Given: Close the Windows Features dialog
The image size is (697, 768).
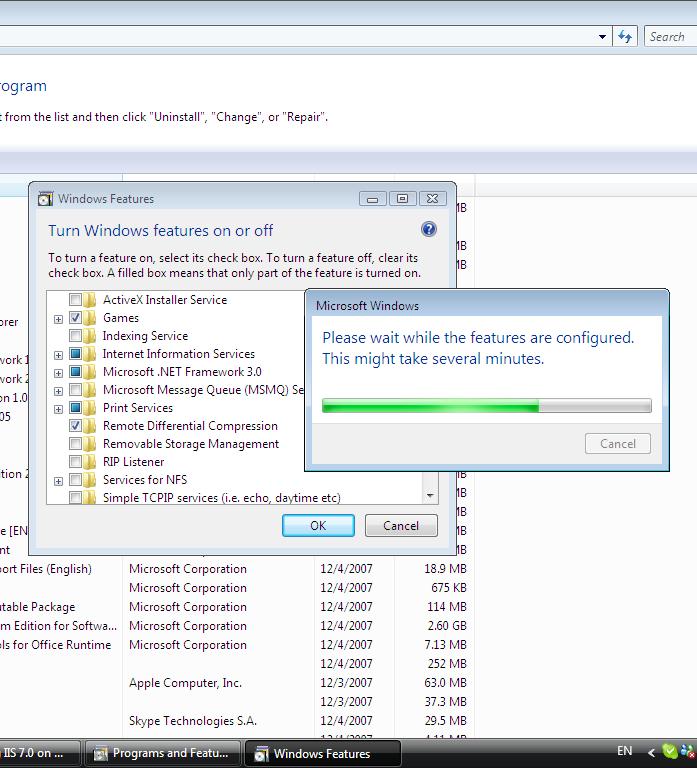Looking at the screenshot, I should (432, 198).
